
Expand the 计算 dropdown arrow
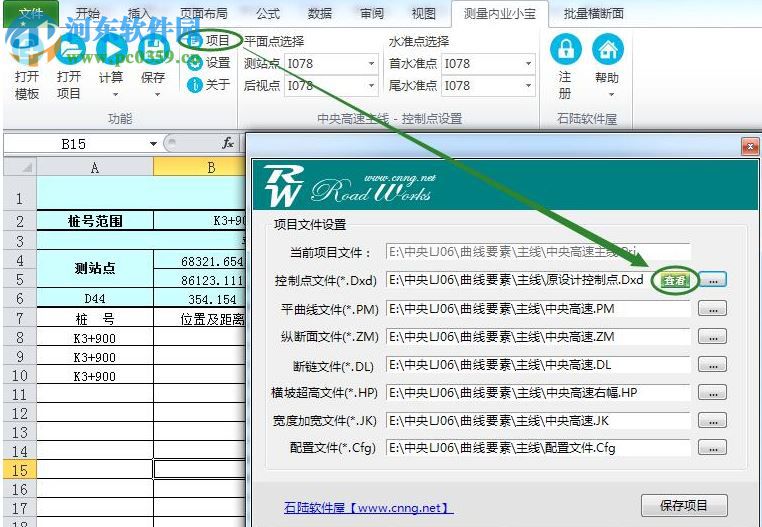(x=115, y=95)
